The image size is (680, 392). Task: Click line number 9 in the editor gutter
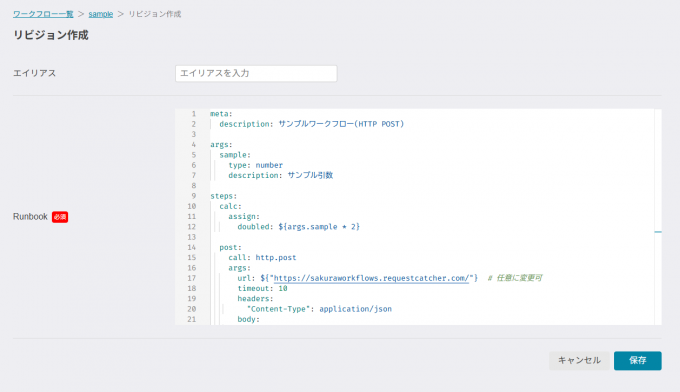click(194, 196)
